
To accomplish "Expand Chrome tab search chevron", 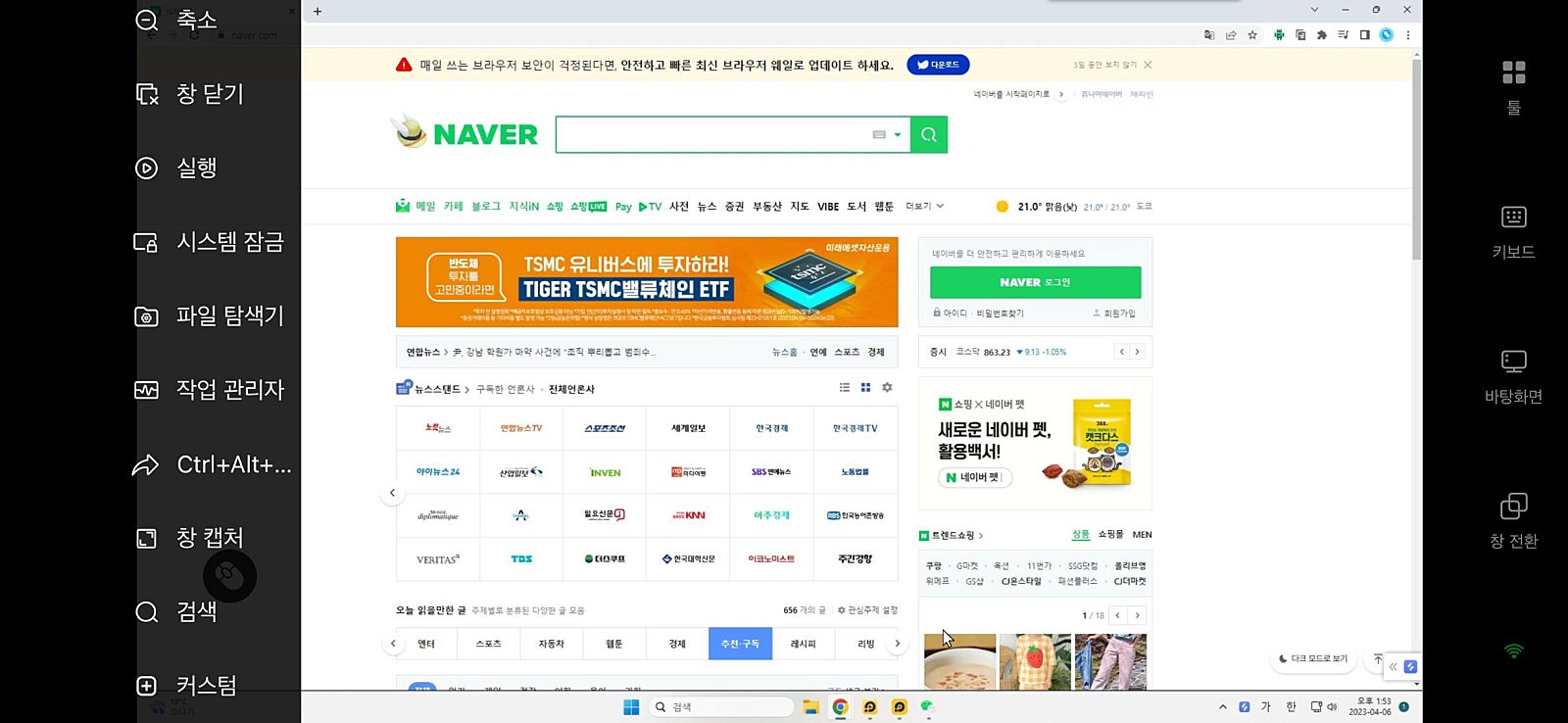I will click(x=1314, y=10).
